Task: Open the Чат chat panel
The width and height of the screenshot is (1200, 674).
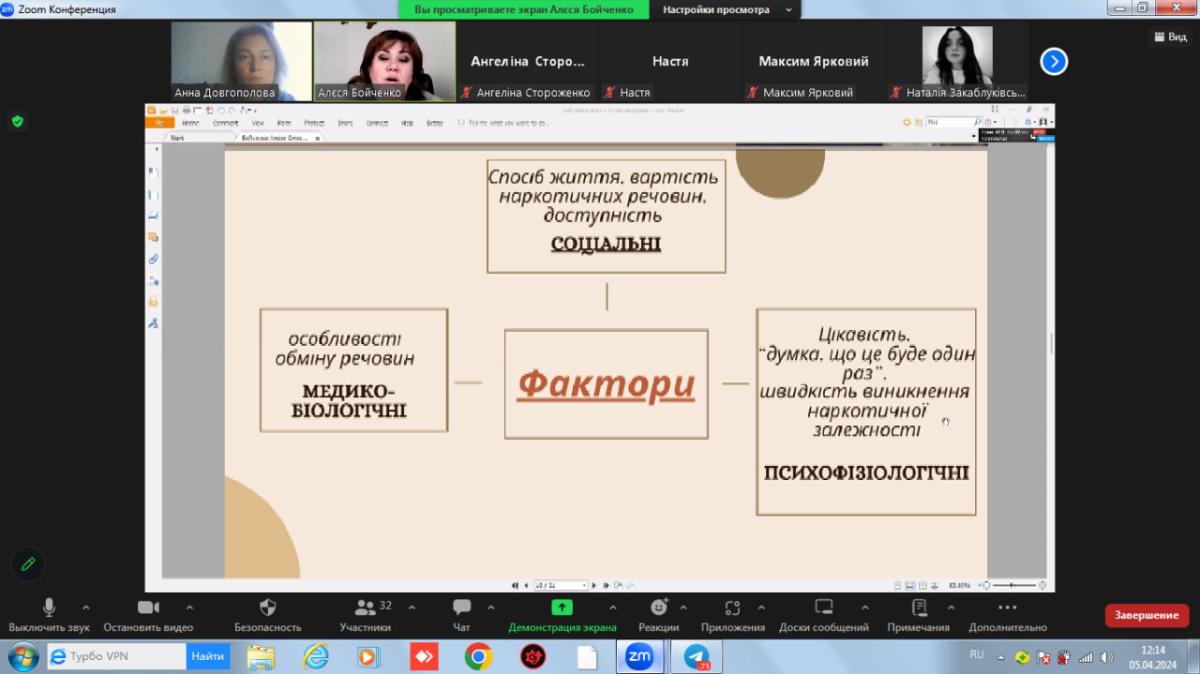Action: coord(461,608)
